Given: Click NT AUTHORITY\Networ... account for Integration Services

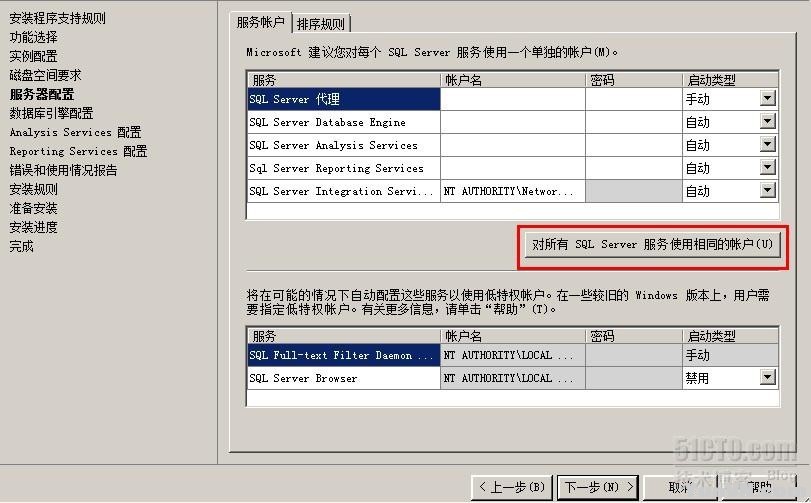Looking at the screenshot, I should pos(513,191).
